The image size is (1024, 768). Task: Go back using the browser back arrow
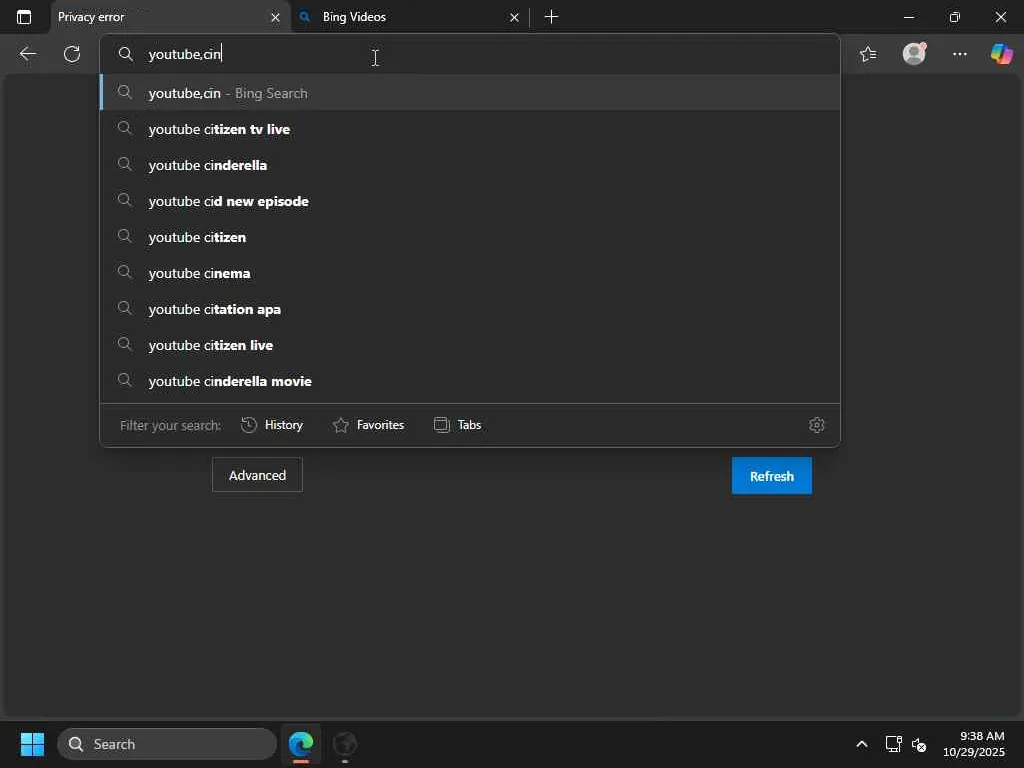tap(27, 54)
